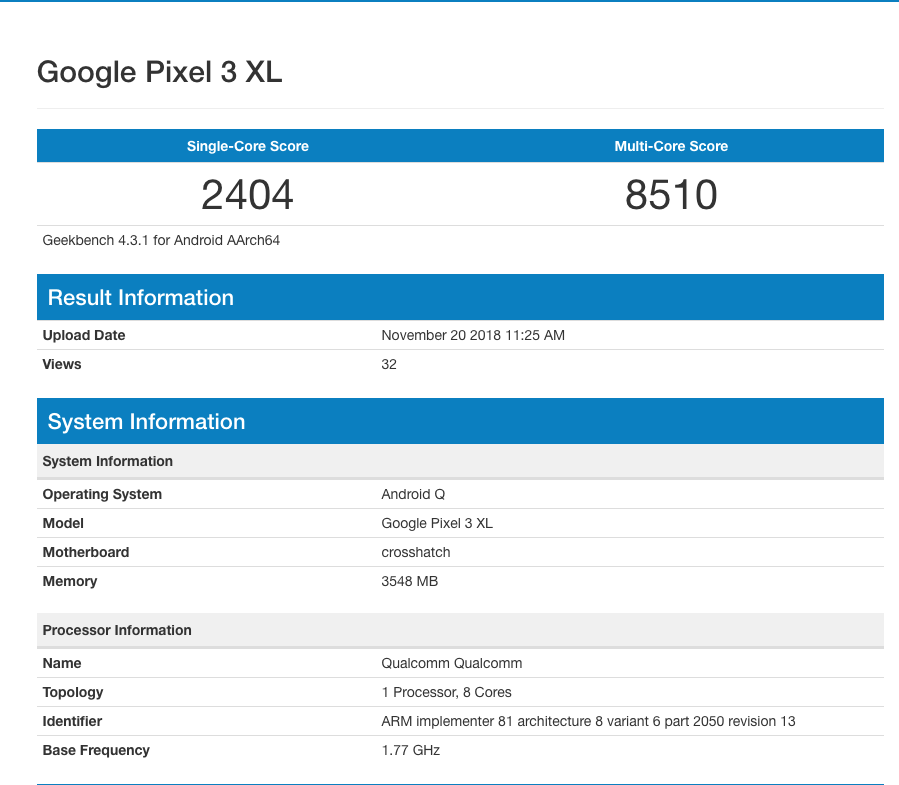Click the multi-core score value 8510
899x785 pixels.
point(671,194)
